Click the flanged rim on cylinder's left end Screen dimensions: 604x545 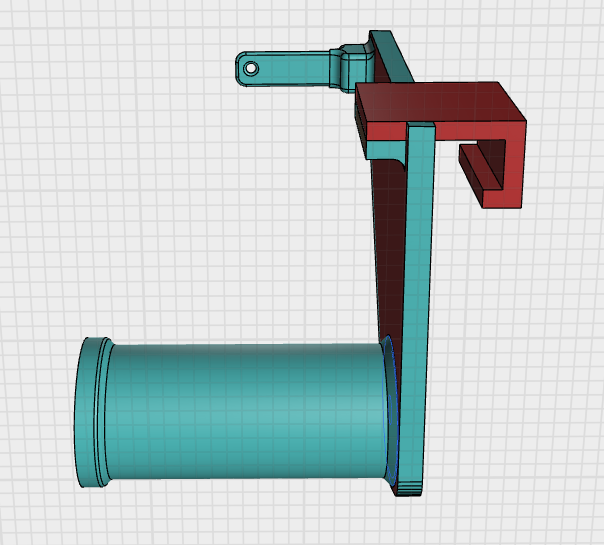pos(92,412)
